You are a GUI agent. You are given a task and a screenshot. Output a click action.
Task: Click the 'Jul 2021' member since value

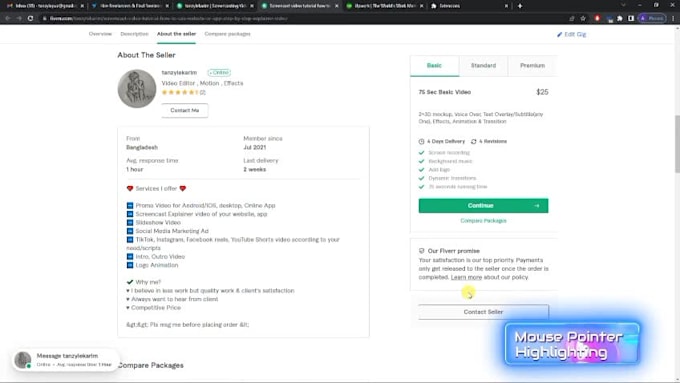coord(255,147)
